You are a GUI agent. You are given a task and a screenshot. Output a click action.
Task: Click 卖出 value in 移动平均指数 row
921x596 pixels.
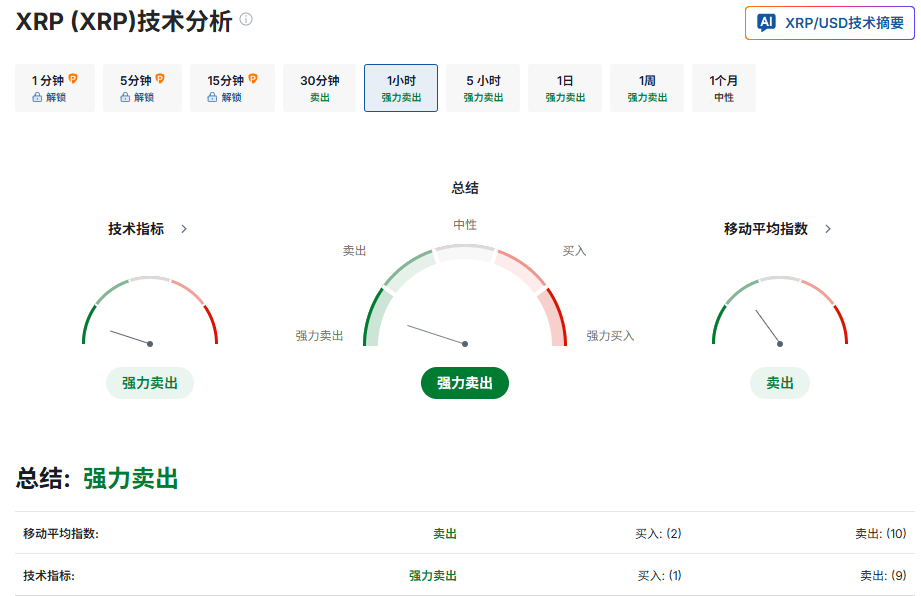pos(445,534)
